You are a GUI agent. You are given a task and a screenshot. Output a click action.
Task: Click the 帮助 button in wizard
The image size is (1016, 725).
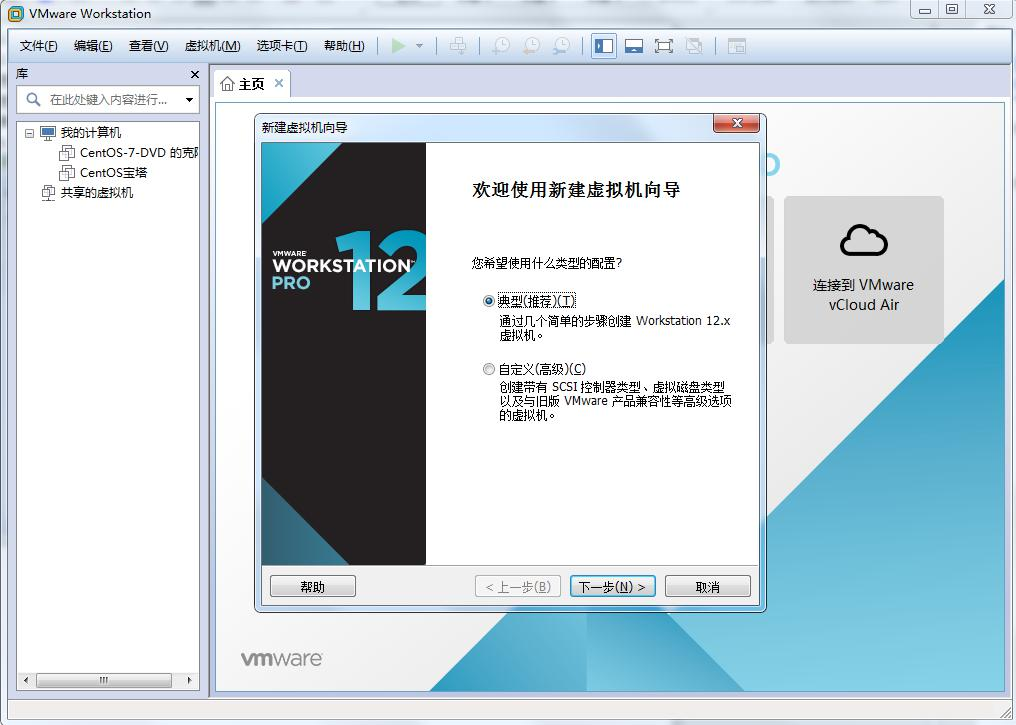pyautogui.click(x=313, y=586)
